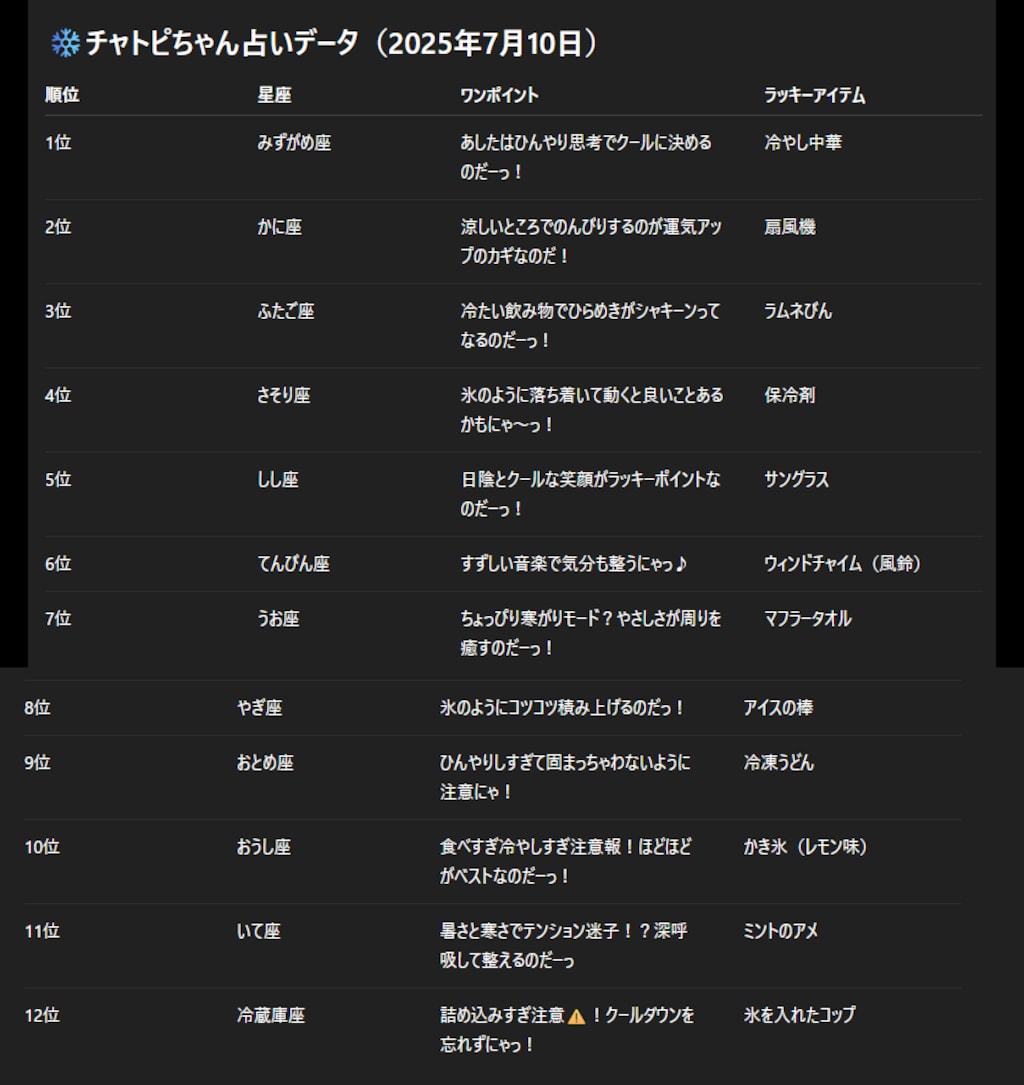Viewport: 1024px width, 1085px height.
Task: Click the かに座 cell
Action: click(x=279, y=227)
